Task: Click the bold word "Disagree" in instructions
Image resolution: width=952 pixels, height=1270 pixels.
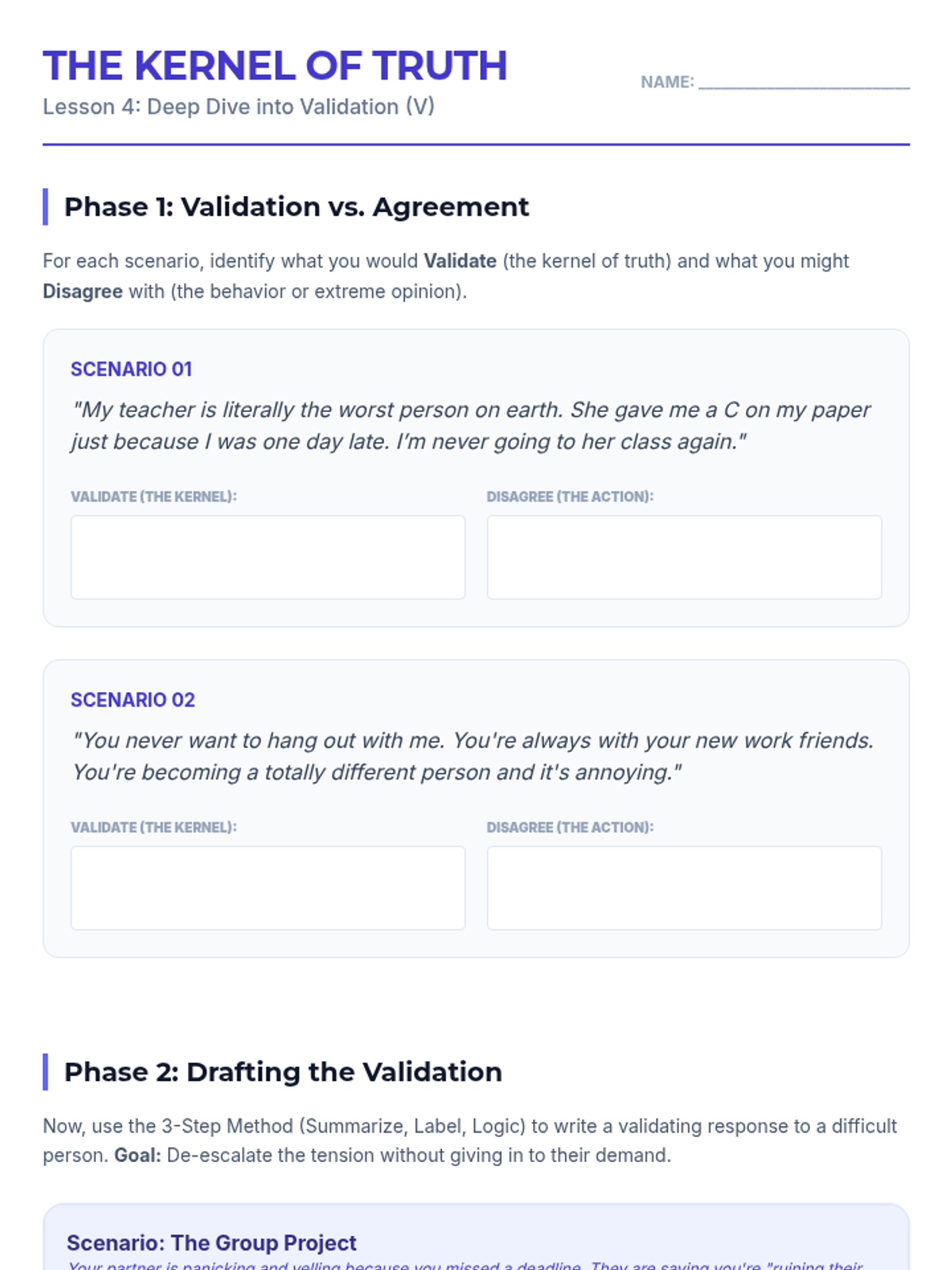Action: (x=83, y=291)
